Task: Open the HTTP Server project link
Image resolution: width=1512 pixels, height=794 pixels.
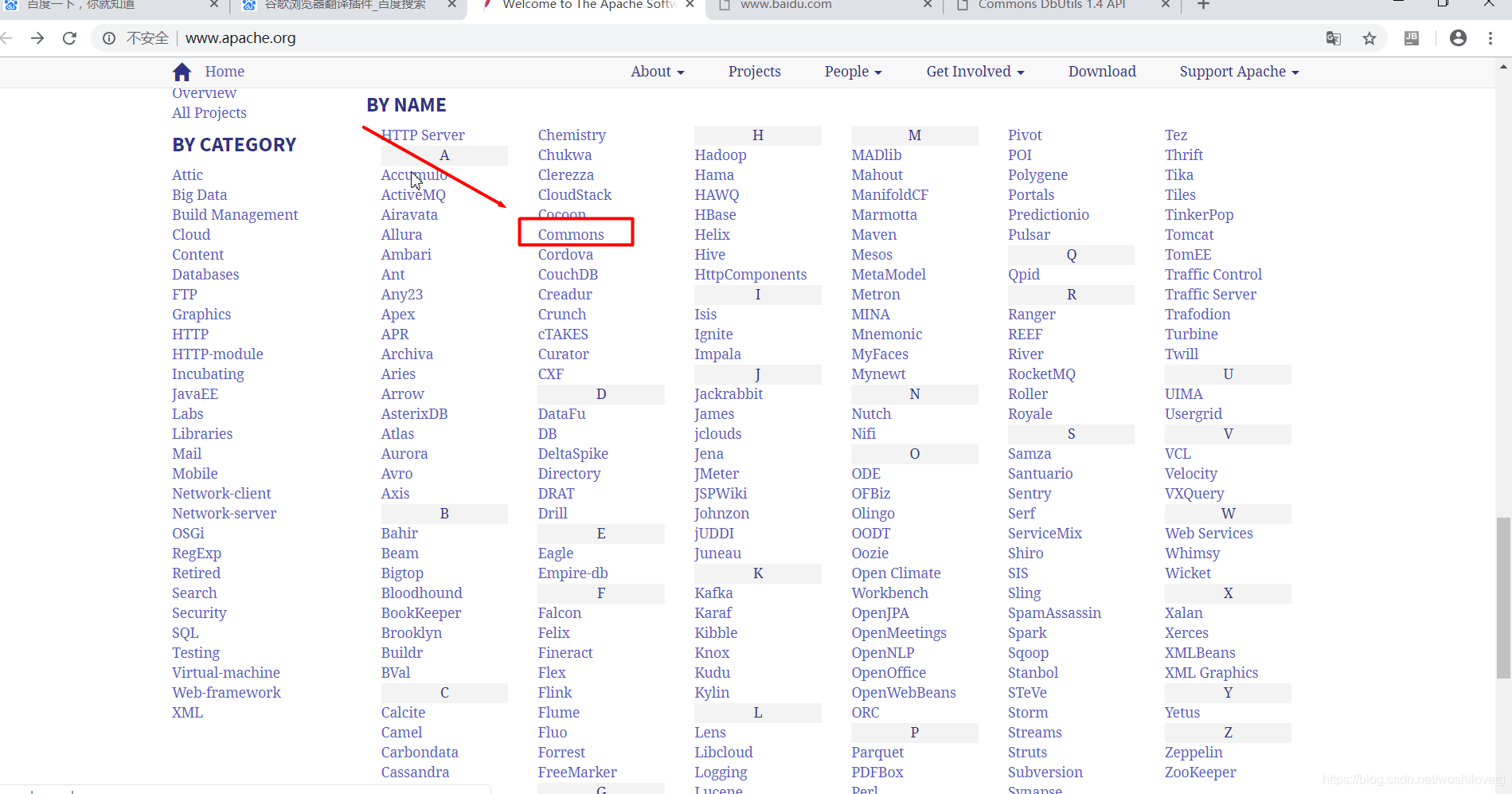Action: coord(423,135)
